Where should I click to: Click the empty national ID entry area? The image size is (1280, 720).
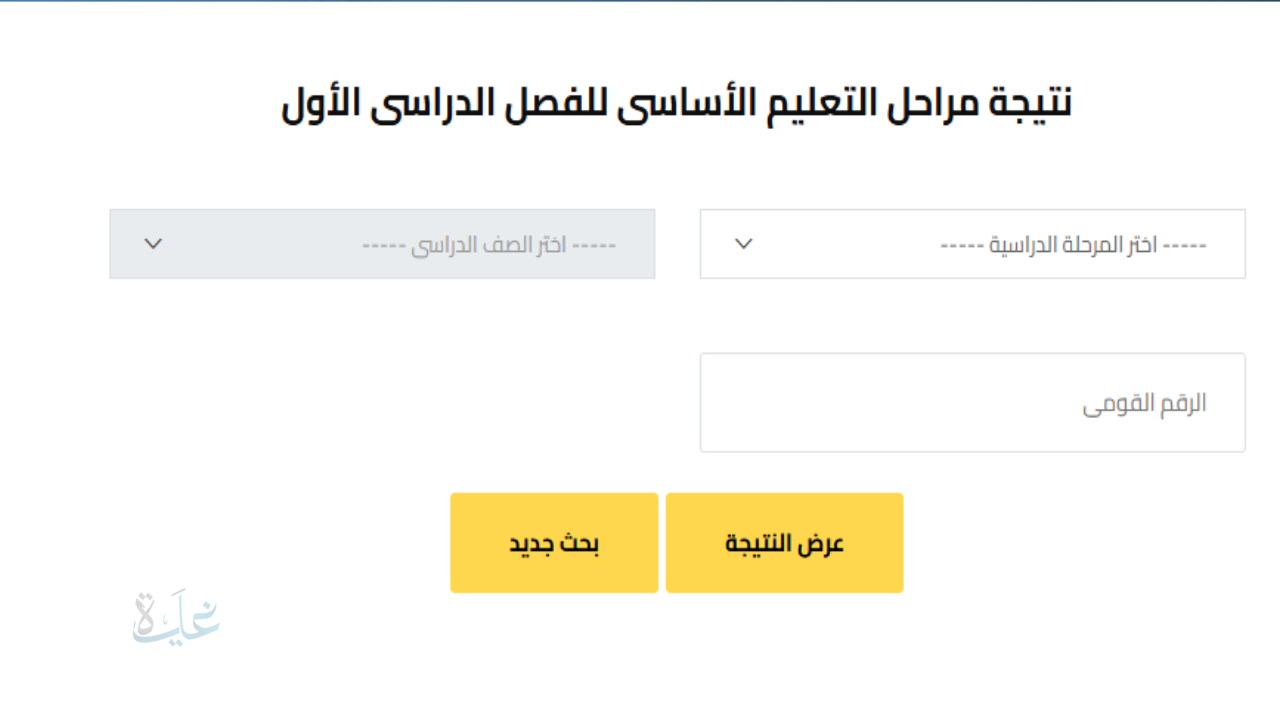(x=972, y=401)
